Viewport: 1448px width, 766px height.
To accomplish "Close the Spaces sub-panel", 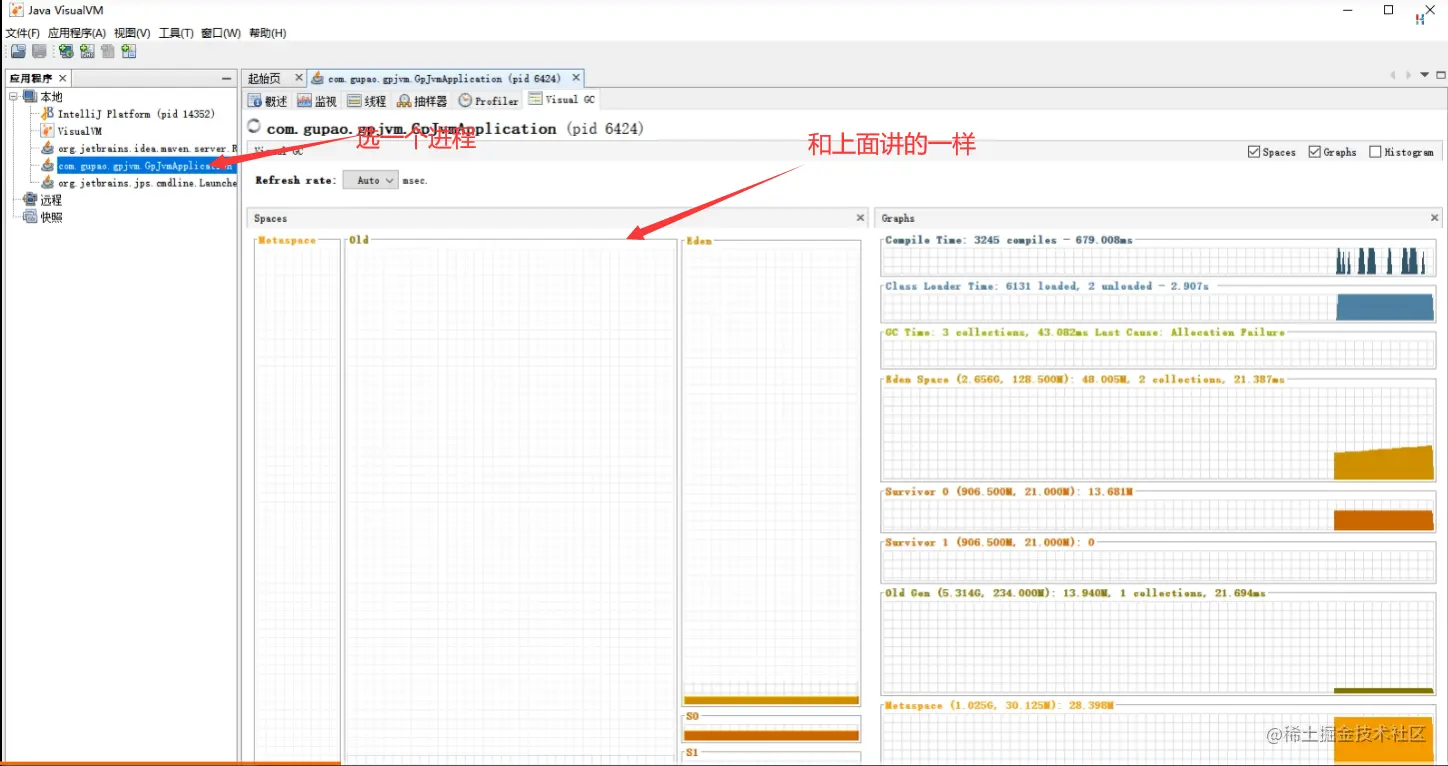I will 860,217.
